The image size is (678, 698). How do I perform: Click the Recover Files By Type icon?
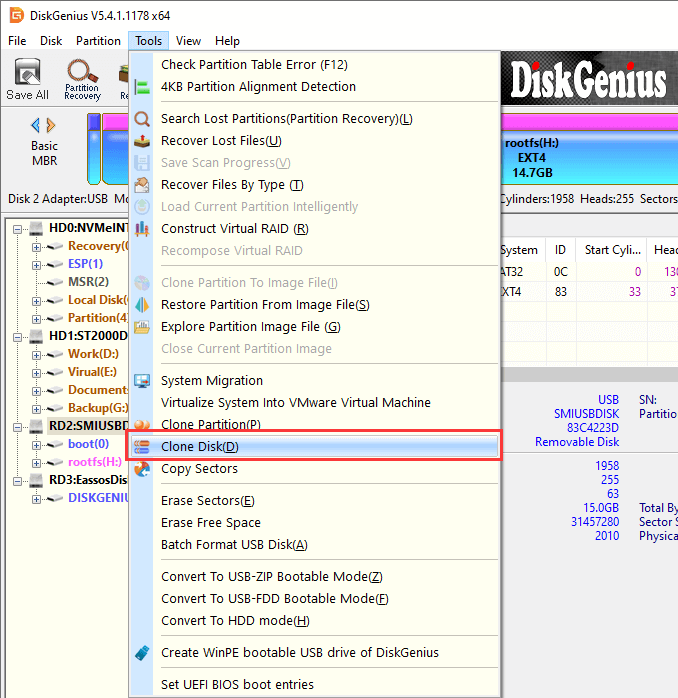143,185
